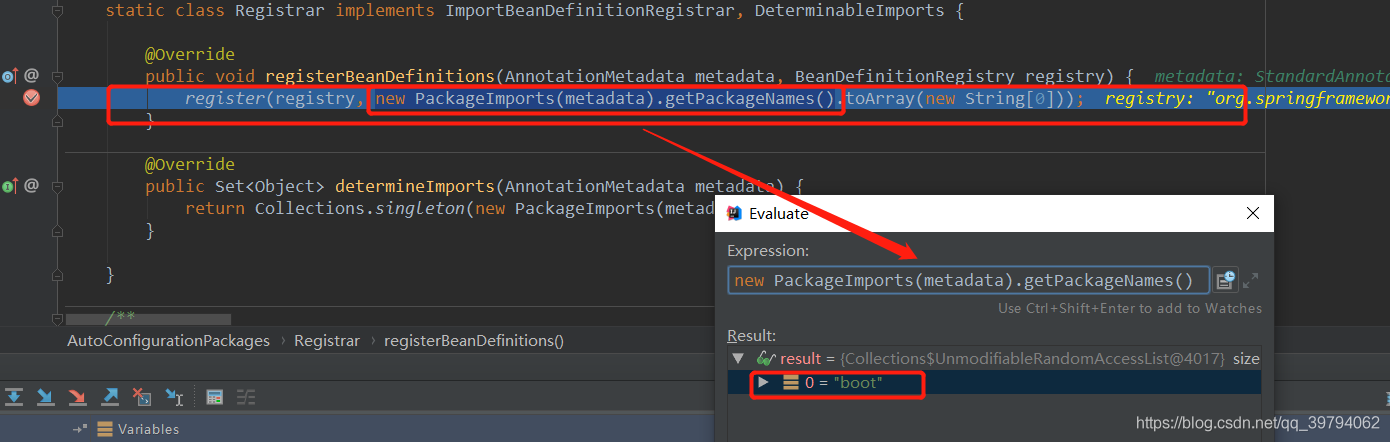Click the implements gutter icon beside determineImports
The width and height of the screenshot is (1390, 442).
point(10,185)
